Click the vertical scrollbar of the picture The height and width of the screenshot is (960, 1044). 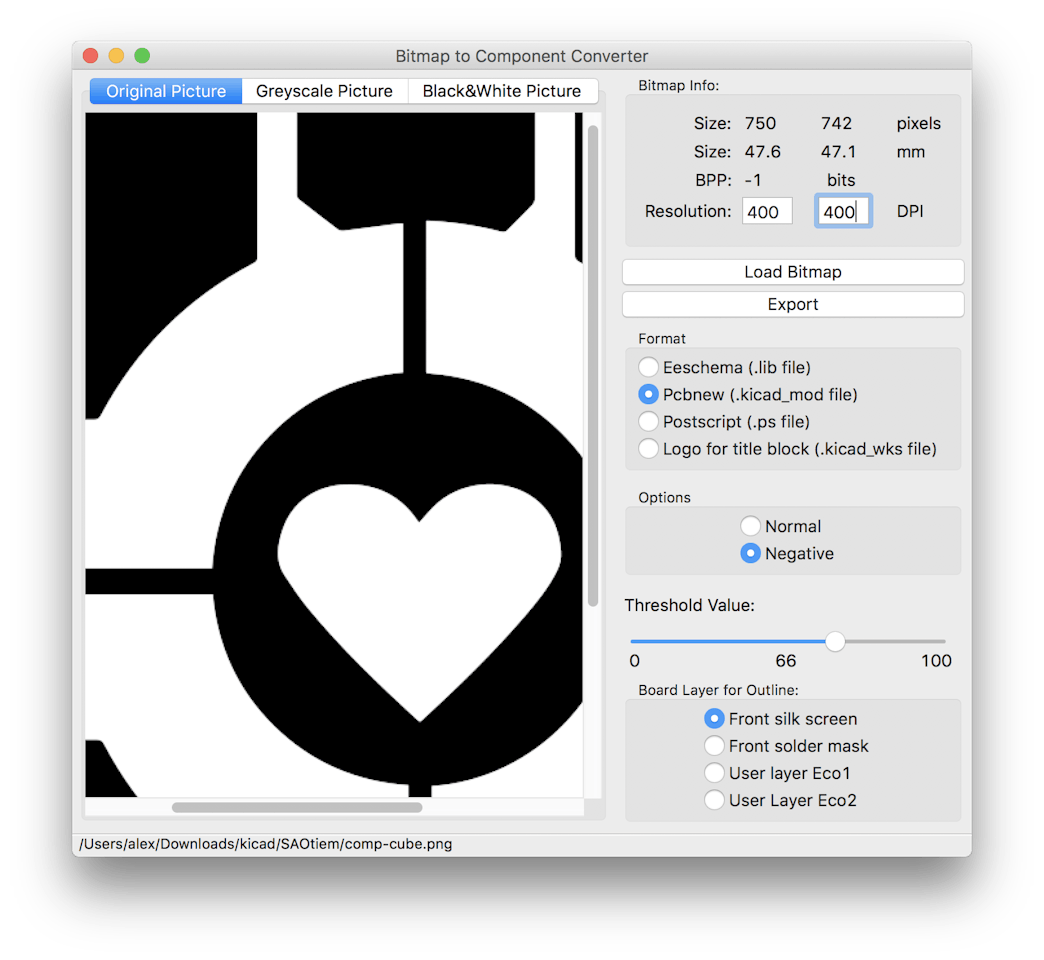pyautogui.click(x=593, y=366)
